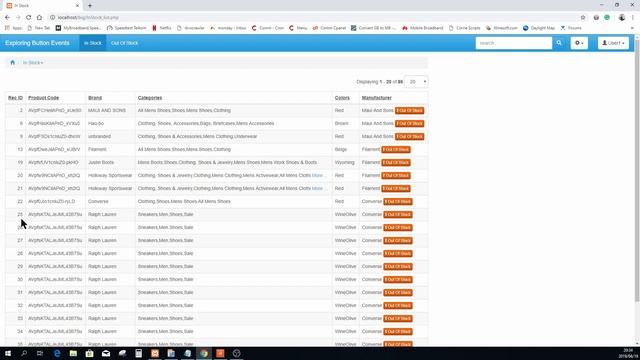Bookmark page with the star icon
This screenshot has height=360, width=640.
[583, 18]
